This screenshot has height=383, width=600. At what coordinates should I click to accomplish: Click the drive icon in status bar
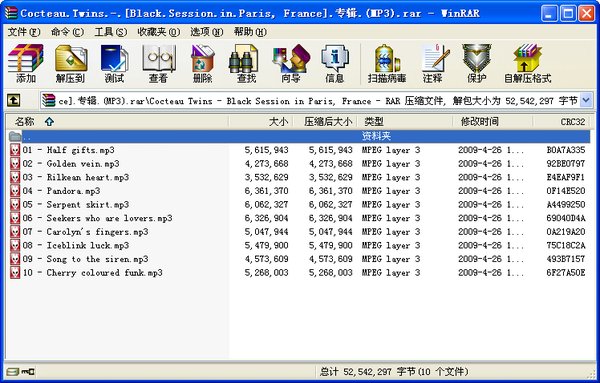13,372
